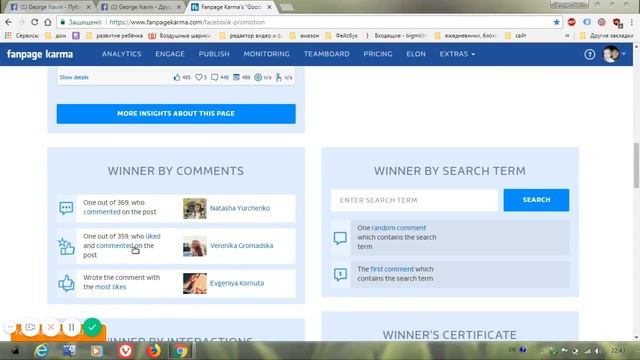Open Vivaldi browser from the taskbar
Screen dimensions: 640x360
tap(125, 351)
